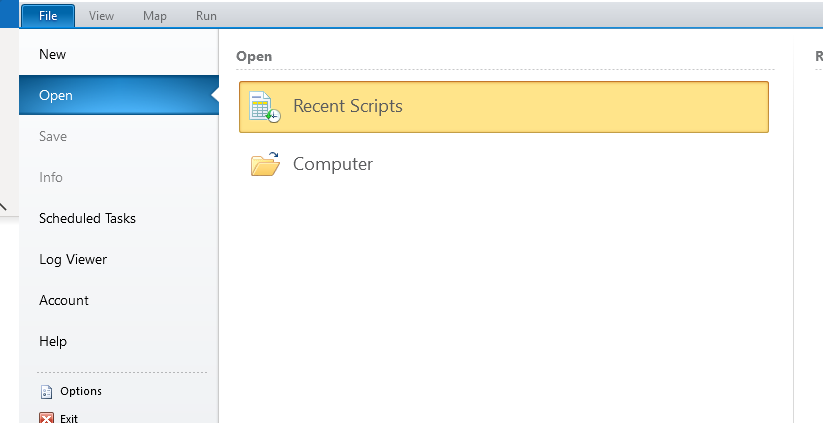Open the View ribbon tab
823x423 pixels.
(101, 16)
